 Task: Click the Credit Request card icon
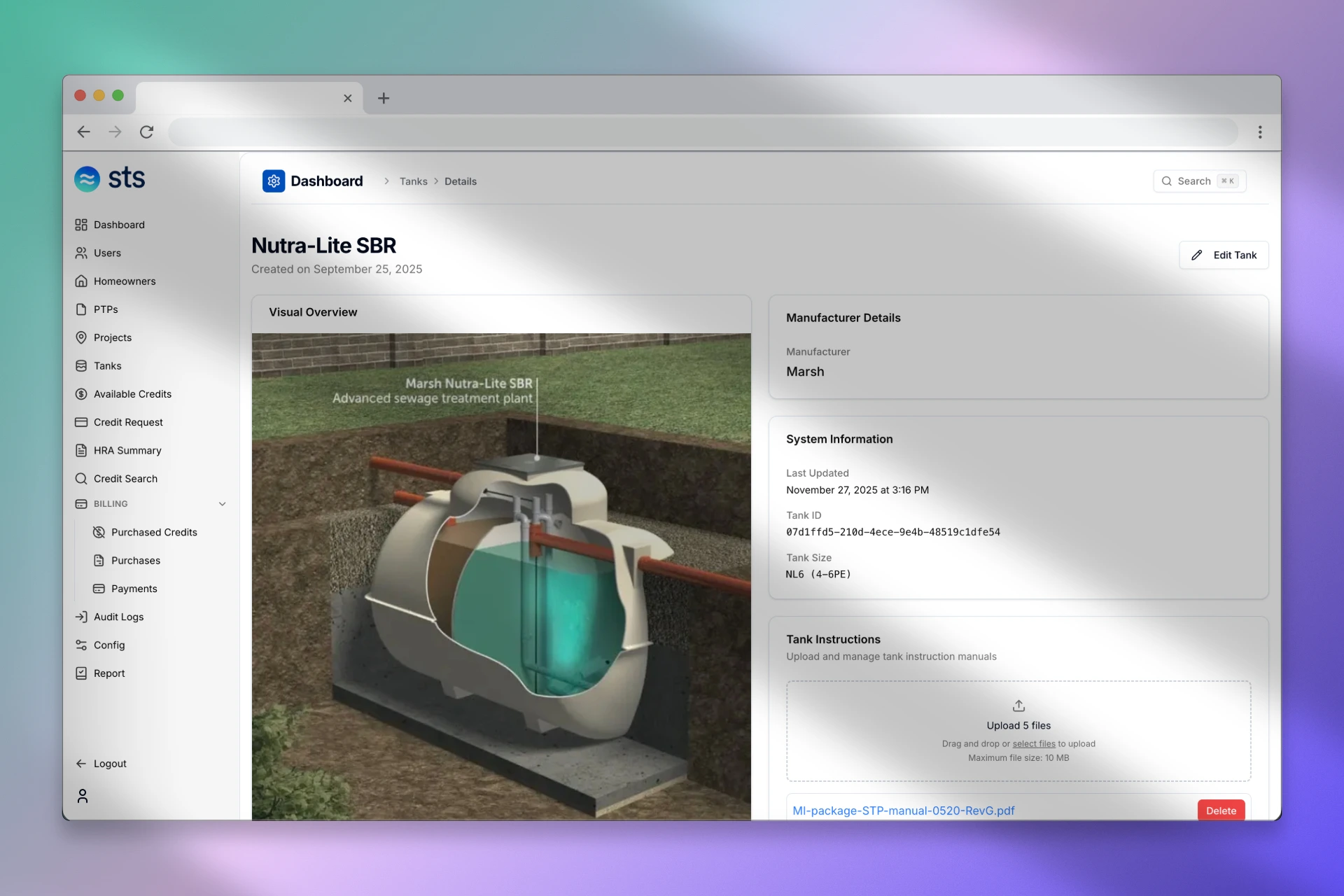pyautogui.click(x=81, y=422)
